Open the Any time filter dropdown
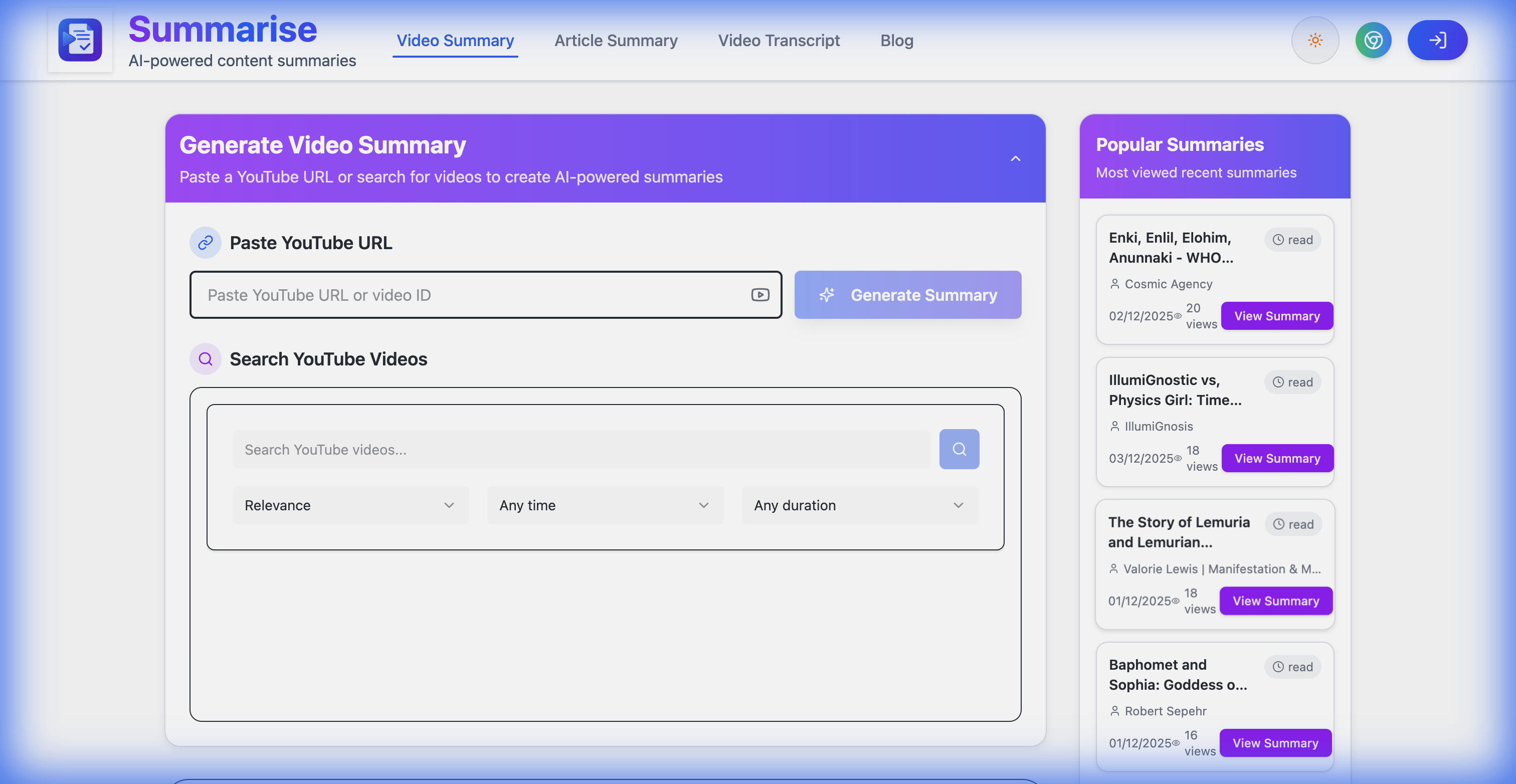Viewport: 1516px width, 784px height. point(605,506)
